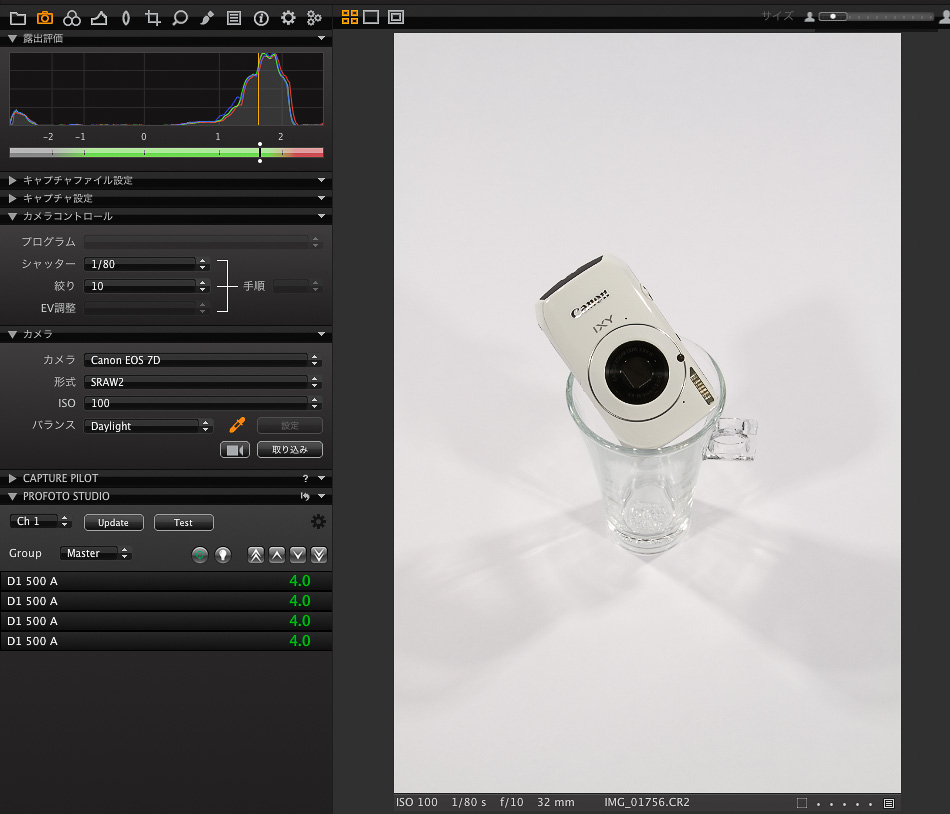Select the Crop tool tab icon
The image size is (950, 814).
pyautogui.click(x=153, y=18)
